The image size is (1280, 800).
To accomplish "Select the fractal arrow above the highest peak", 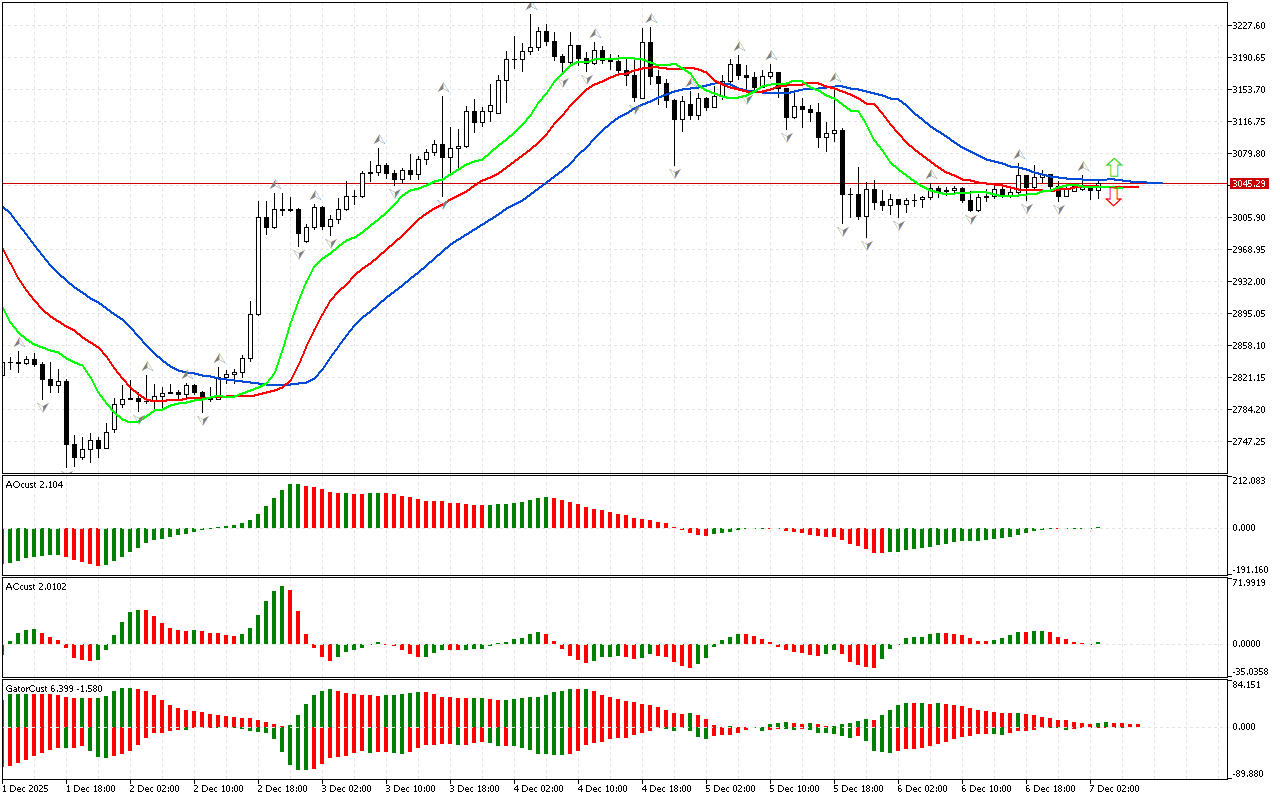I will coord(531,8).
